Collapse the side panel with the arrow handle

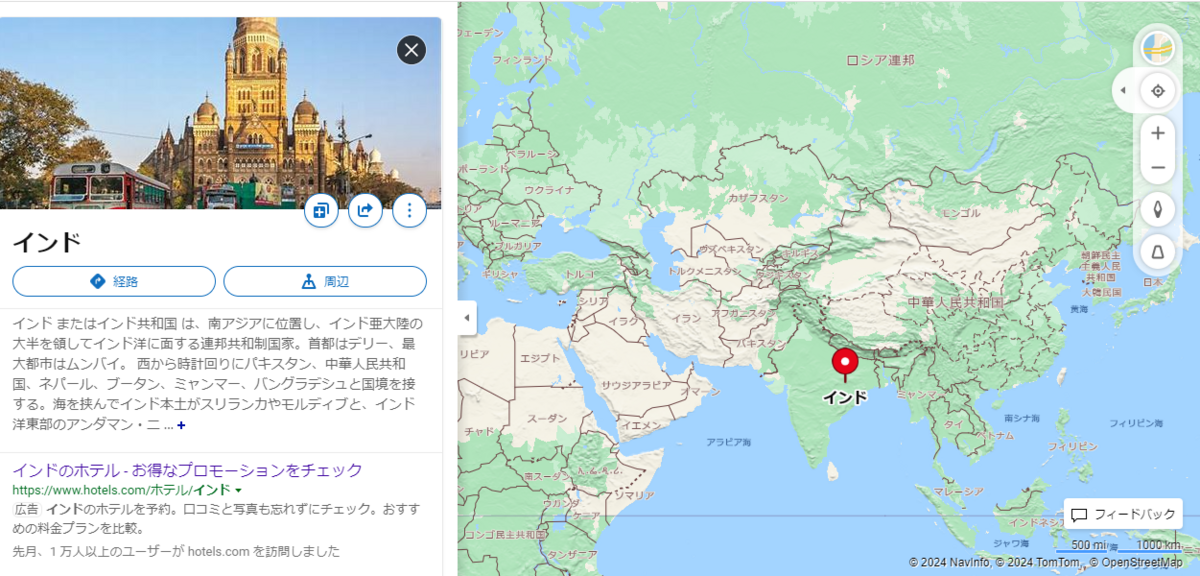tap(466, 318)
